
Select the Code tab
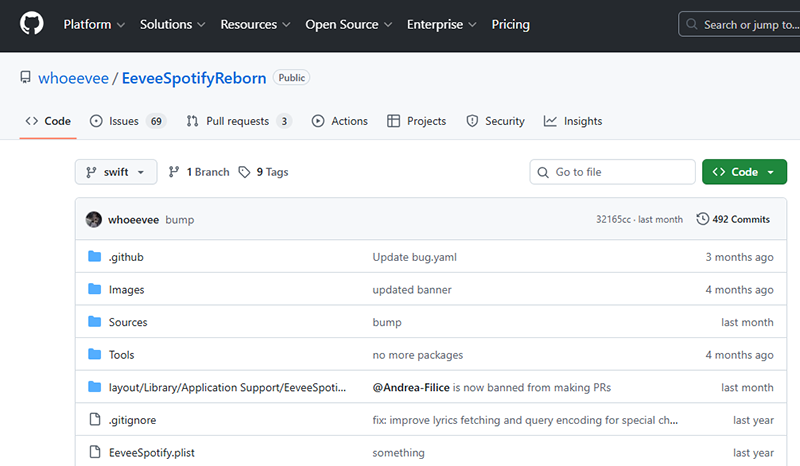tap(48, 121)
